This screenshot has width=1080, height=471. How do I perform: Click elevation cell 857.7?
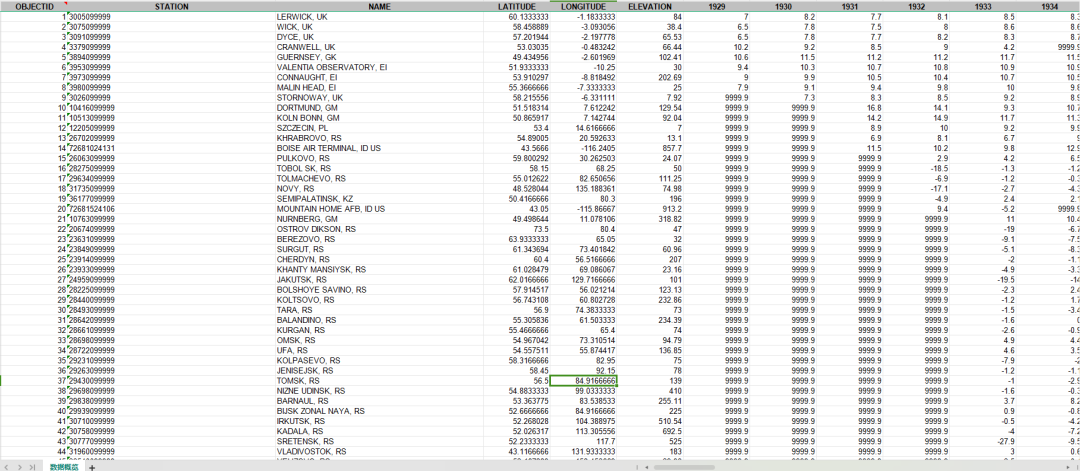tap(650, 149)
